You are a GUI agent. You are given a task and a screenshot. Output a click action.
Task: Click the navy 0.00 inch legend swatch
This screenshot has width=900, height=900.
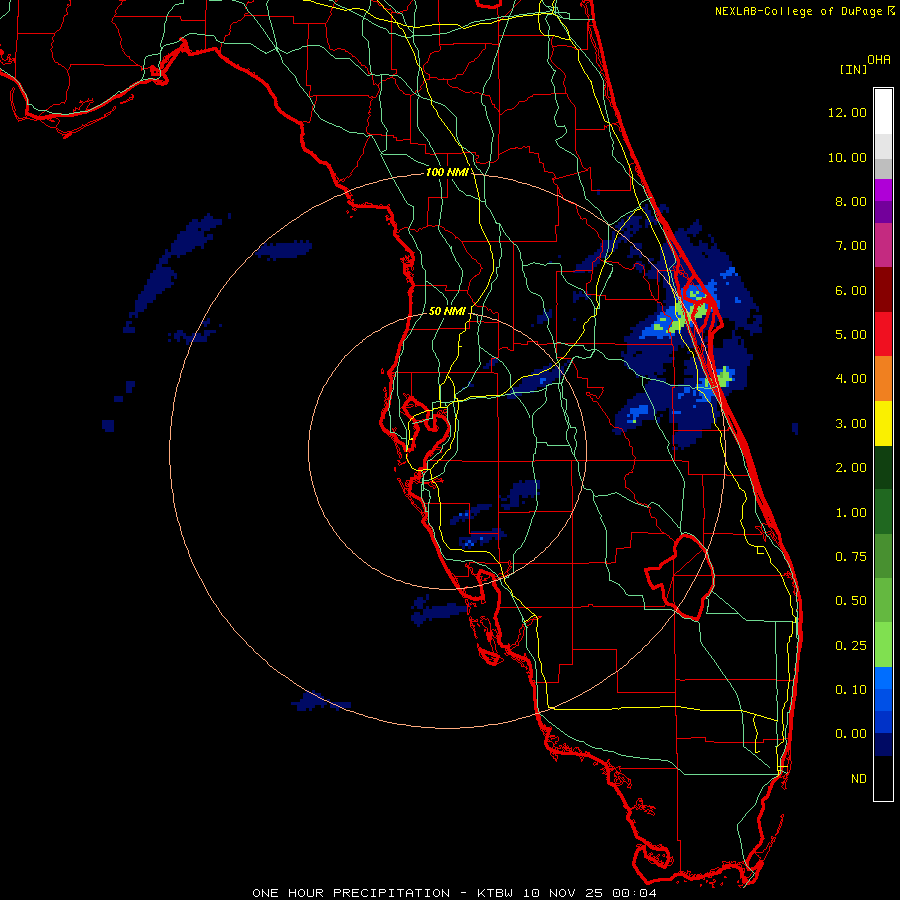[883, 745]
